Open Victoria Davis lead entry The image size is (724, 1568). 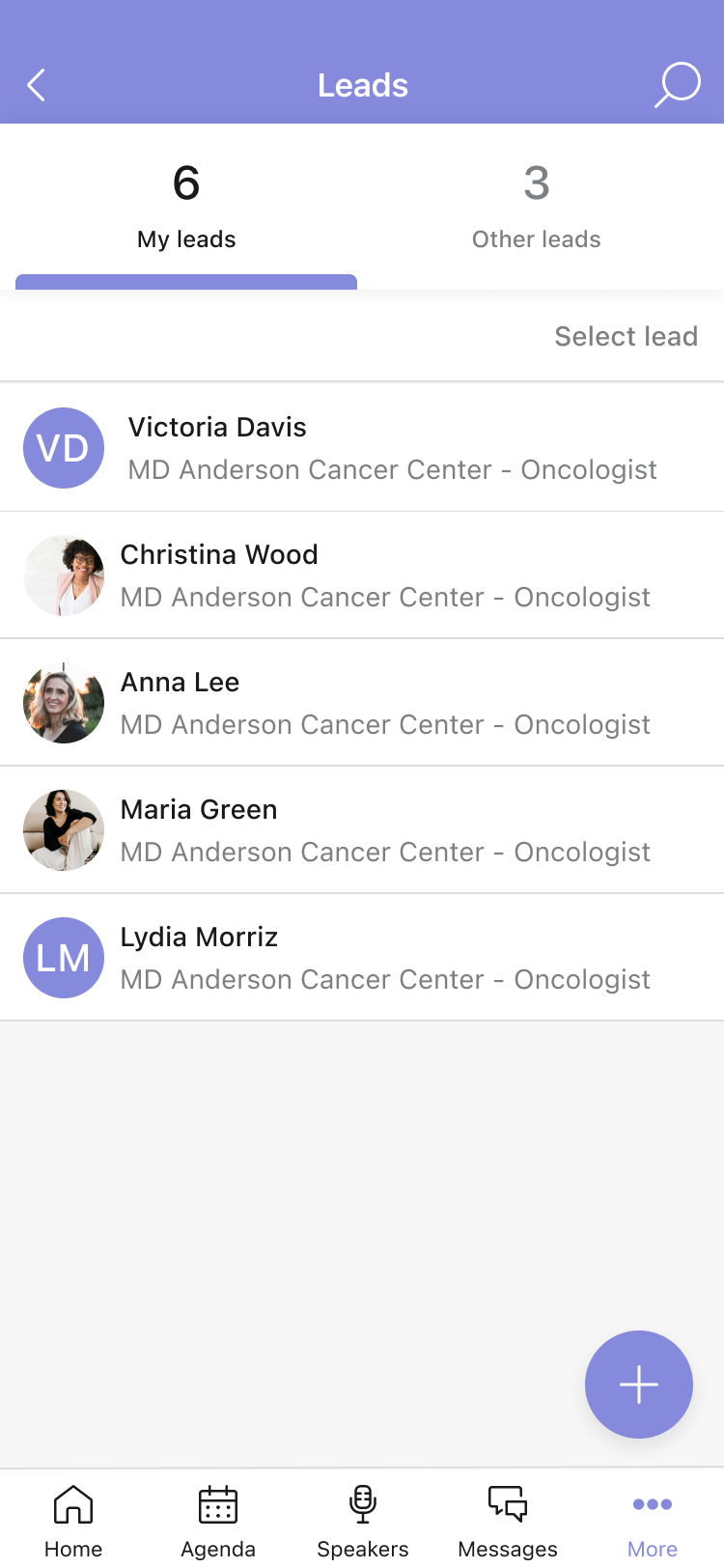click(362, 447)
